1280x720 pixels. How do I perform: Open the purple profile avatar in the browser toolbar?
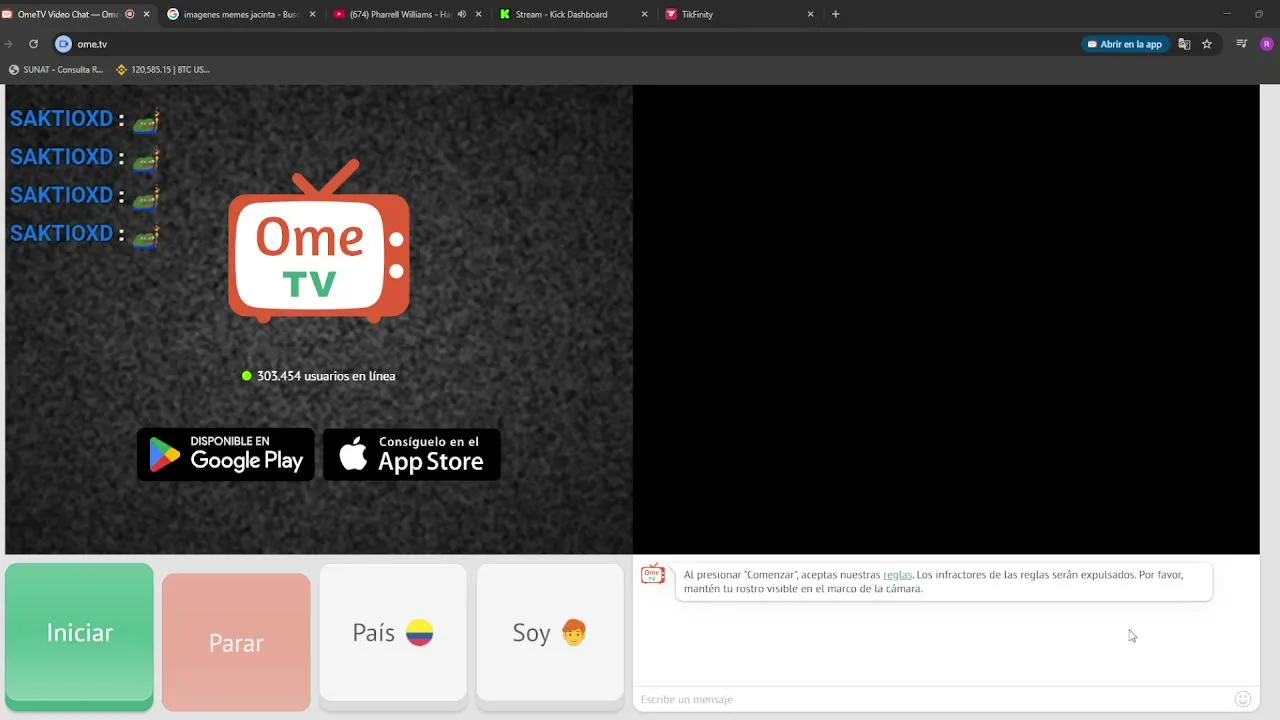(1267, 44)
